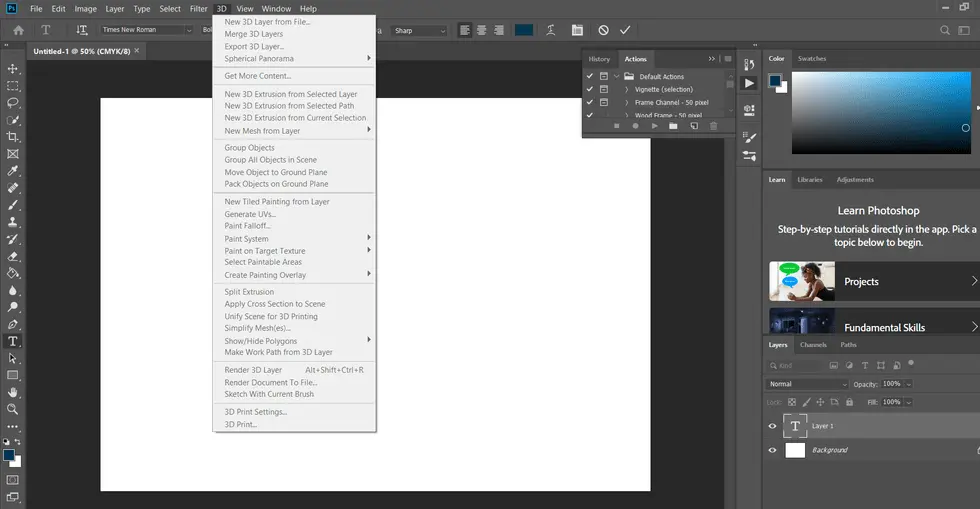Select the Zoom tool
980x509 pixels.
12,409
